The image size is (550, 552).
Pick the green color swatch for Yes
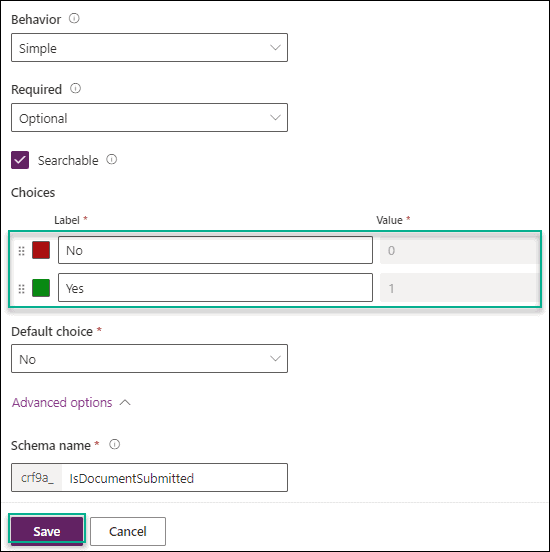[41, 288]
